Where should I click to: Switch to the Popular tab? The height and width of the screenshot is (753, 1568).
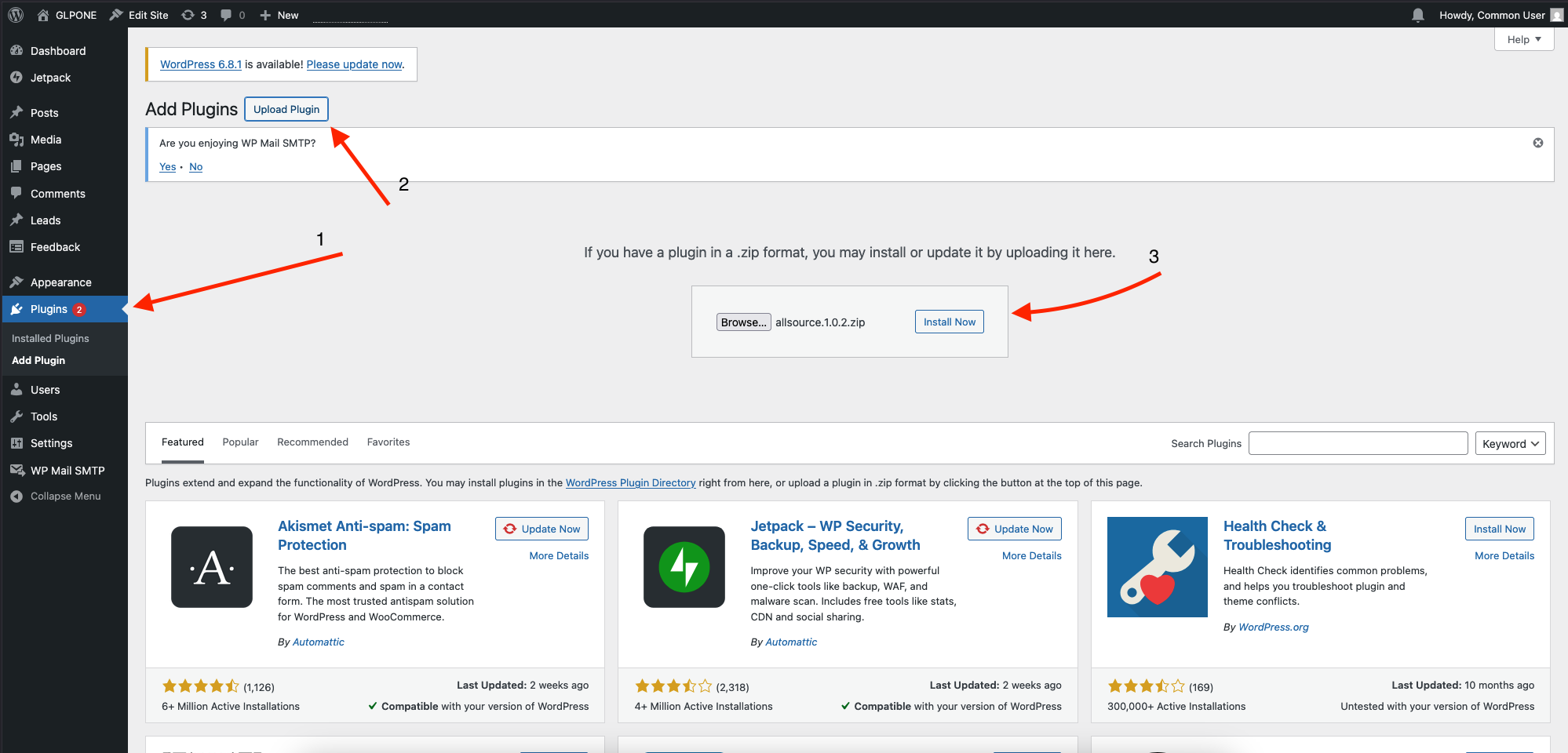pyautogui.click(x=240, y=442)
